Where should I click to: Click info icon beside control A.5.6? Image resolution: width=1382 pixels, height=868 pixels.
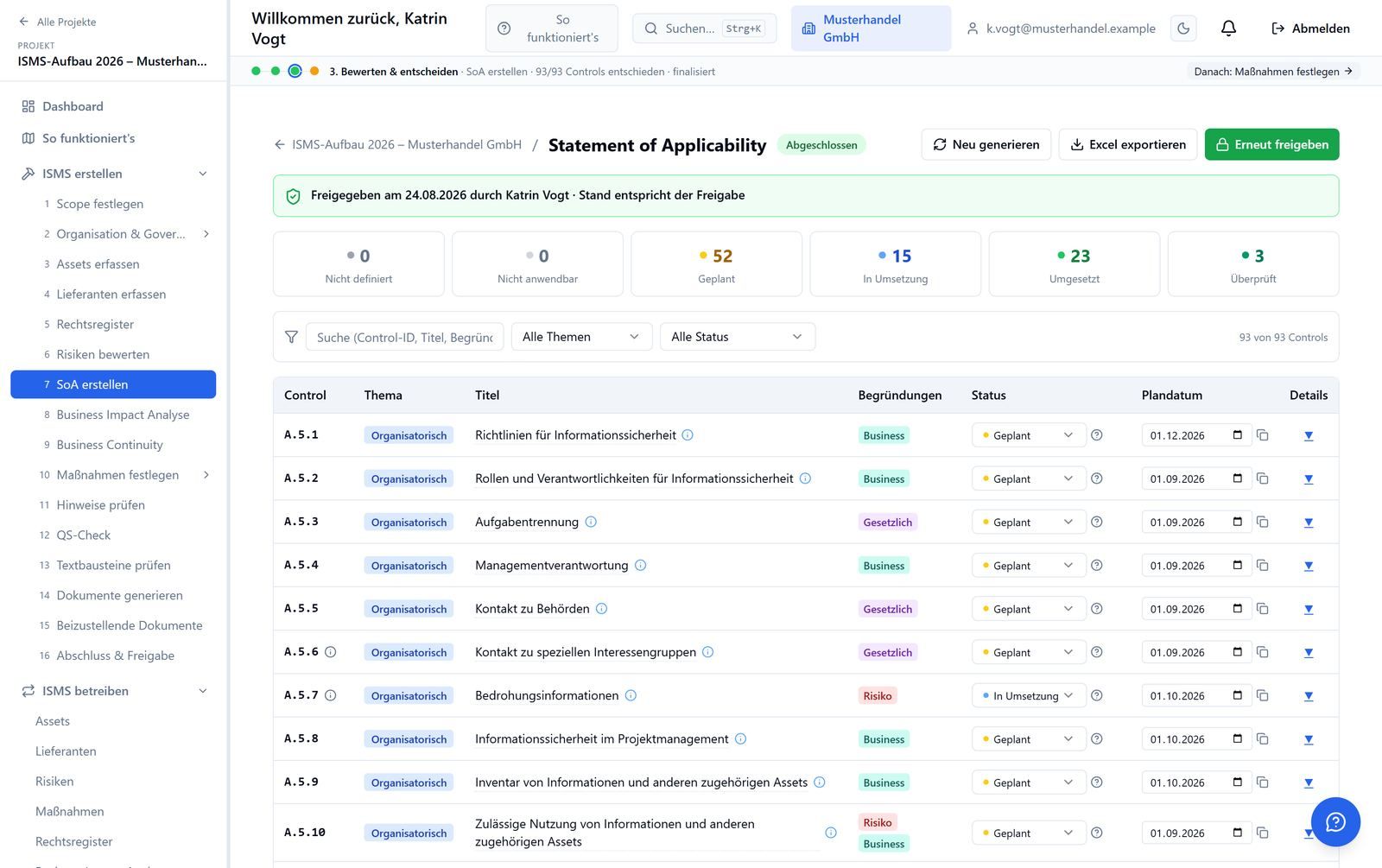click(330, 652)
